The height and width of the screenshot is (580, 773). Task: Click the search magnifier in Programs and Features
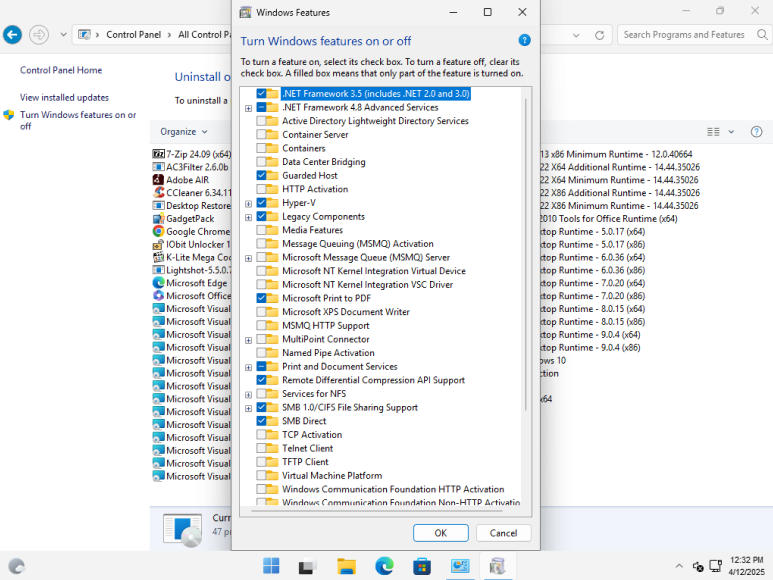tap(762, 34)
